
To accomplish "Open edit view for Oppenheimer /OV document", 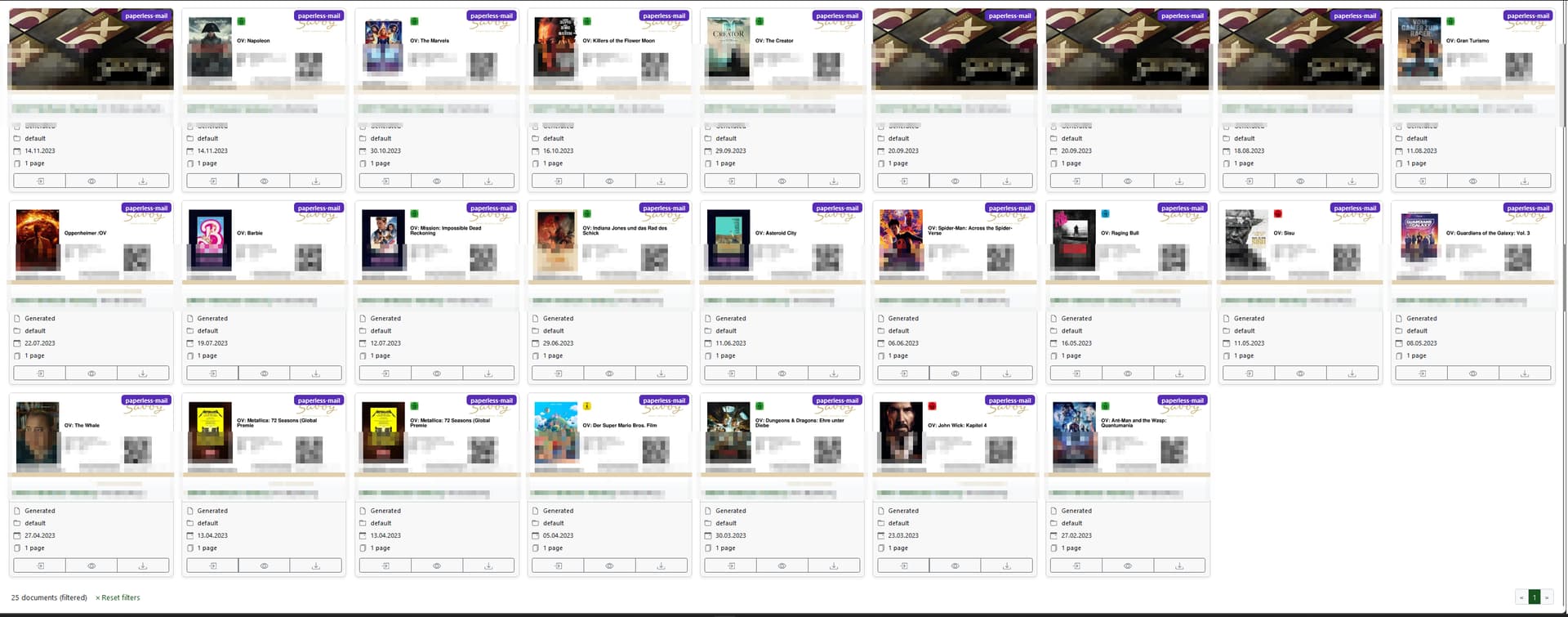I will coord(40,373).
